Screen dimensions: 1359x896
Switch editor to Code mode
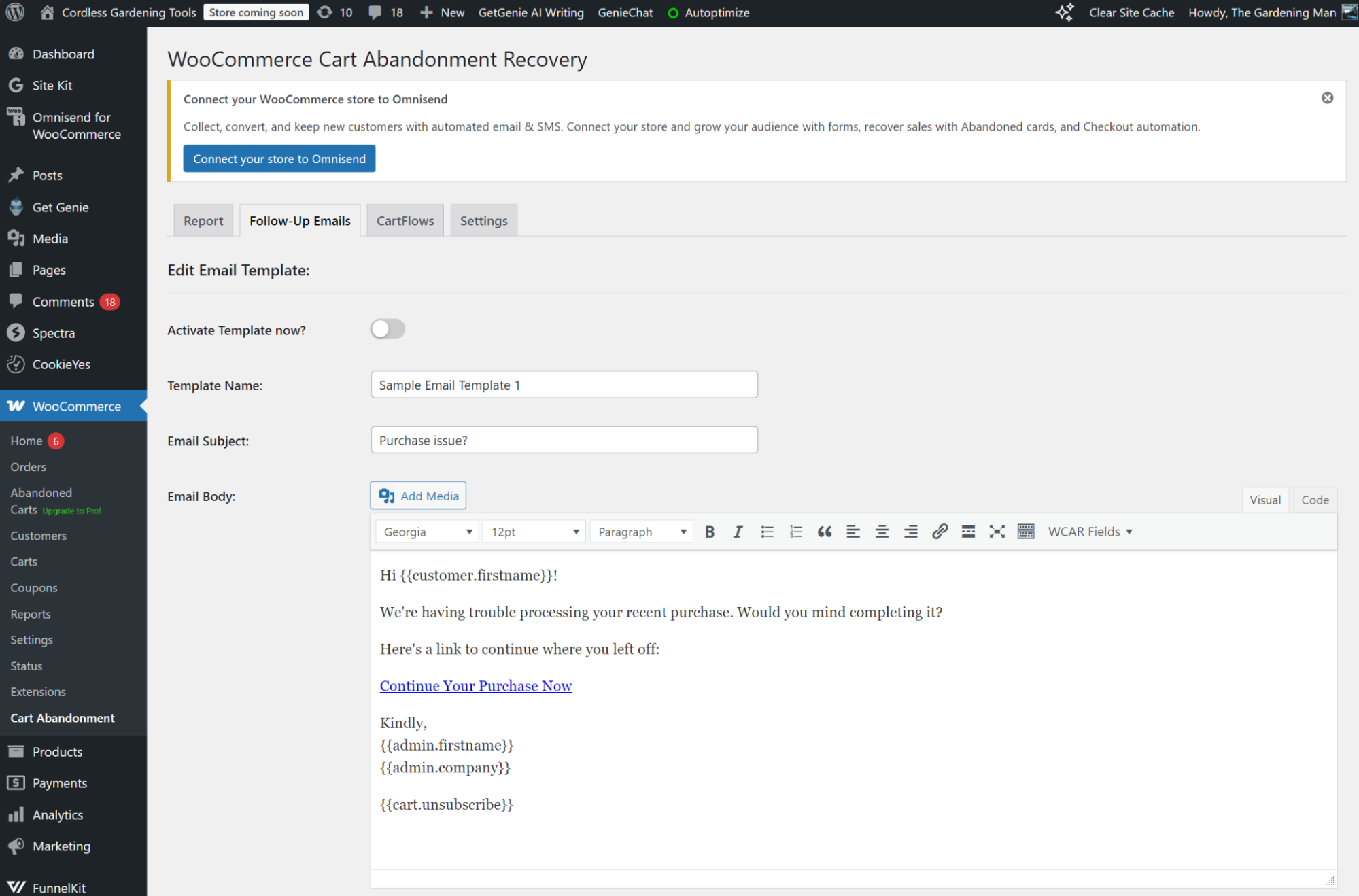click(x=1315, y=500)
